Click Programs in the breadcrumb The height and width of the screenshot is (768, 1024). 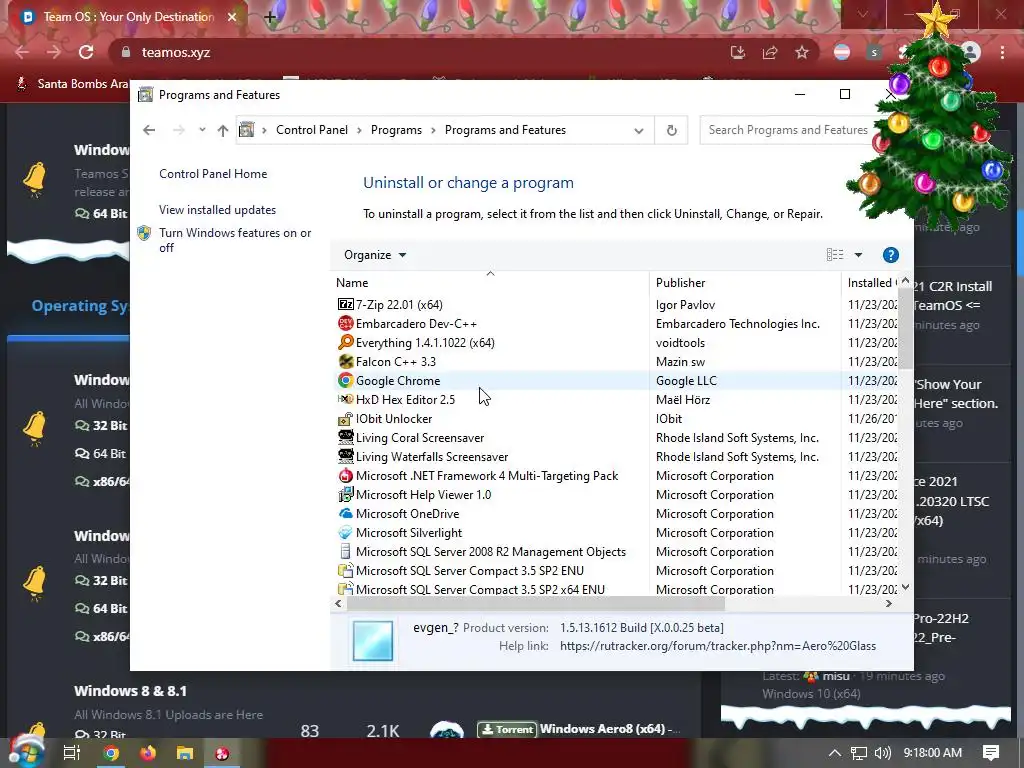click(x=396, y=130)
